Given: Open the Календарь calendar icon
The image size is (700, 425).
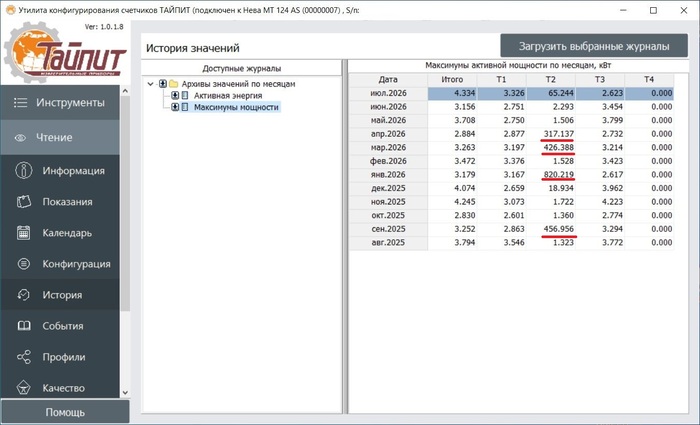Looking at the screenshot, I should pyautogui.click(x=24, y=233).
